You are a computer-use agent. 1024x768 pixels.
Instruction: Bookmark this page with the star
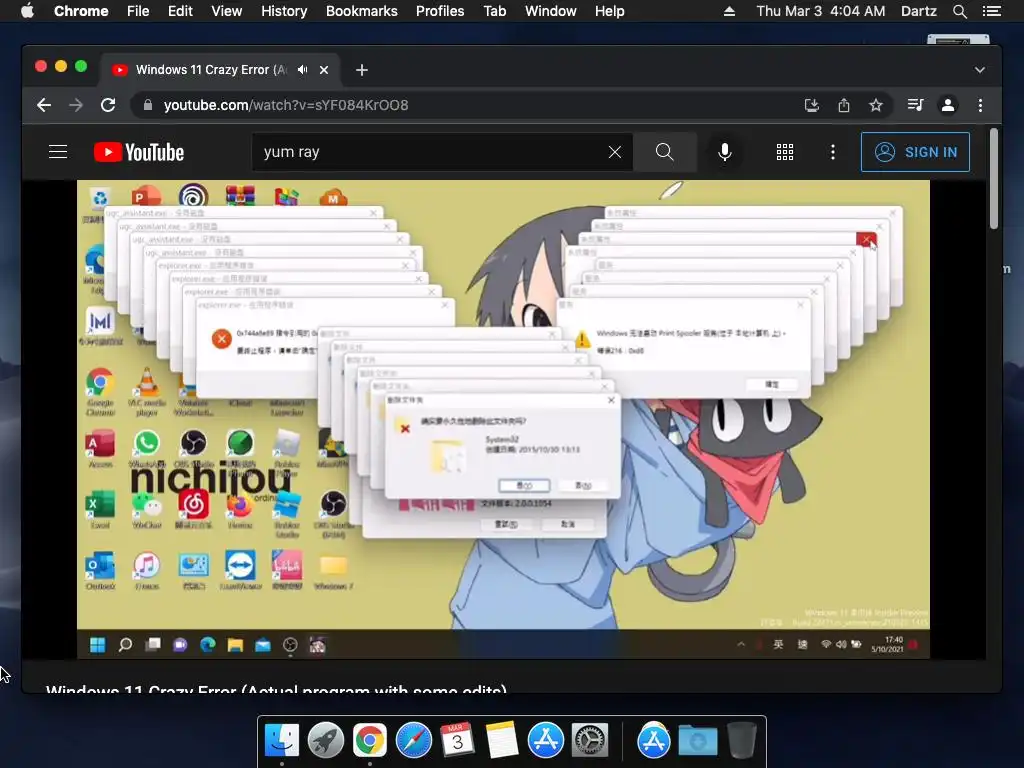point(876,105)
